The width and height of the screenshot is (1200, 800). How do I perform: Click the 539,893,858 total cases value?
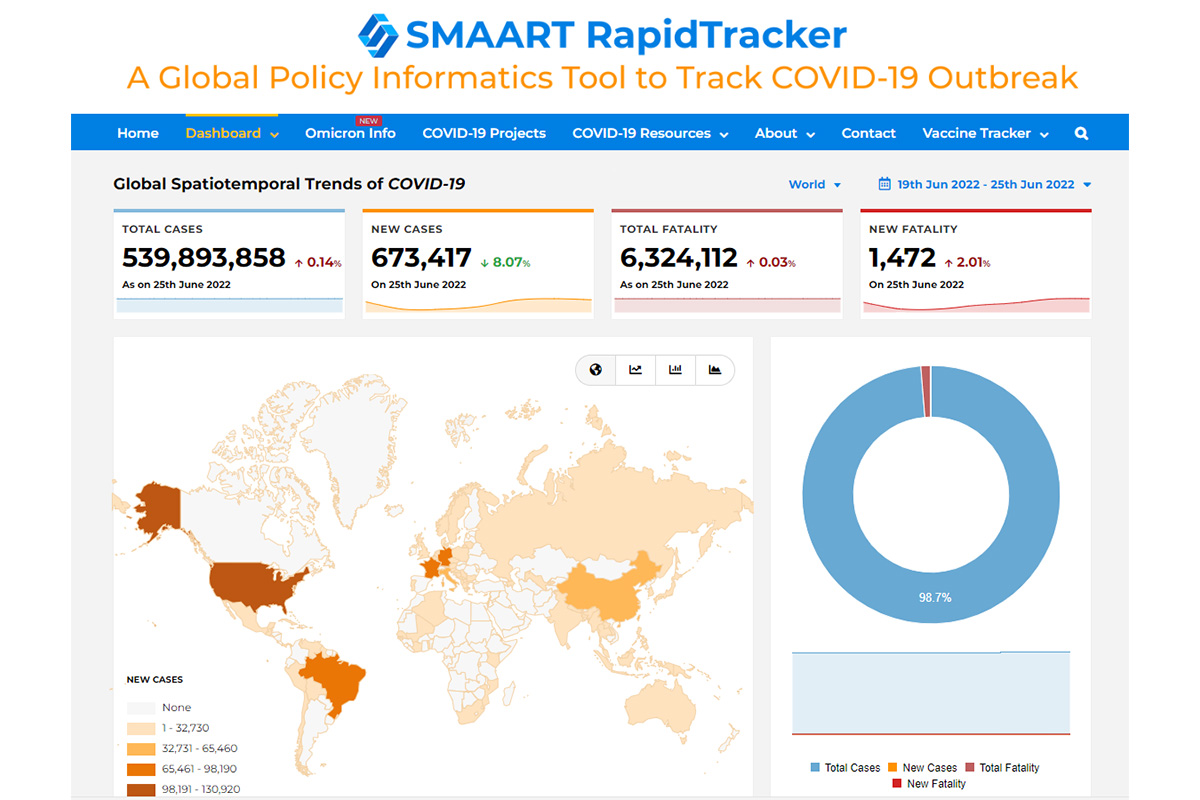[x=204, y=258]
